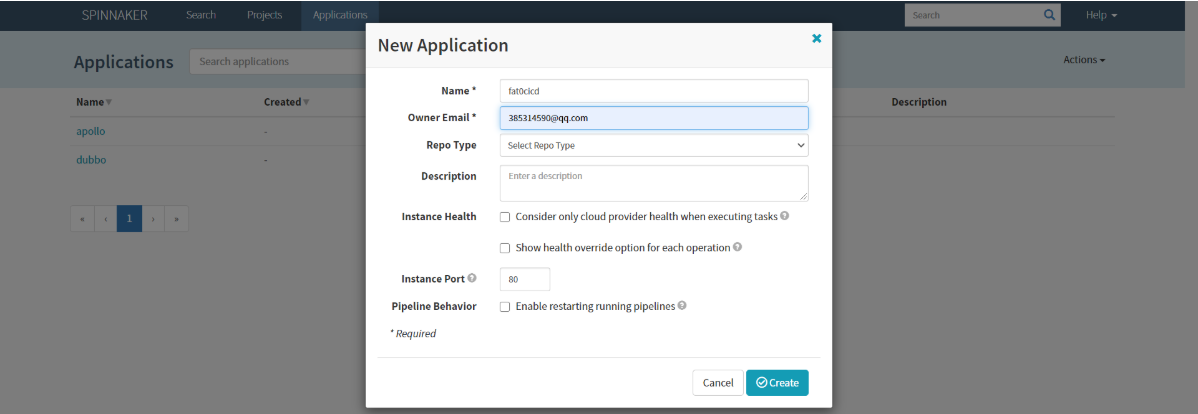Click the Create button
1198x414 pixels.
tap(777, 383)
